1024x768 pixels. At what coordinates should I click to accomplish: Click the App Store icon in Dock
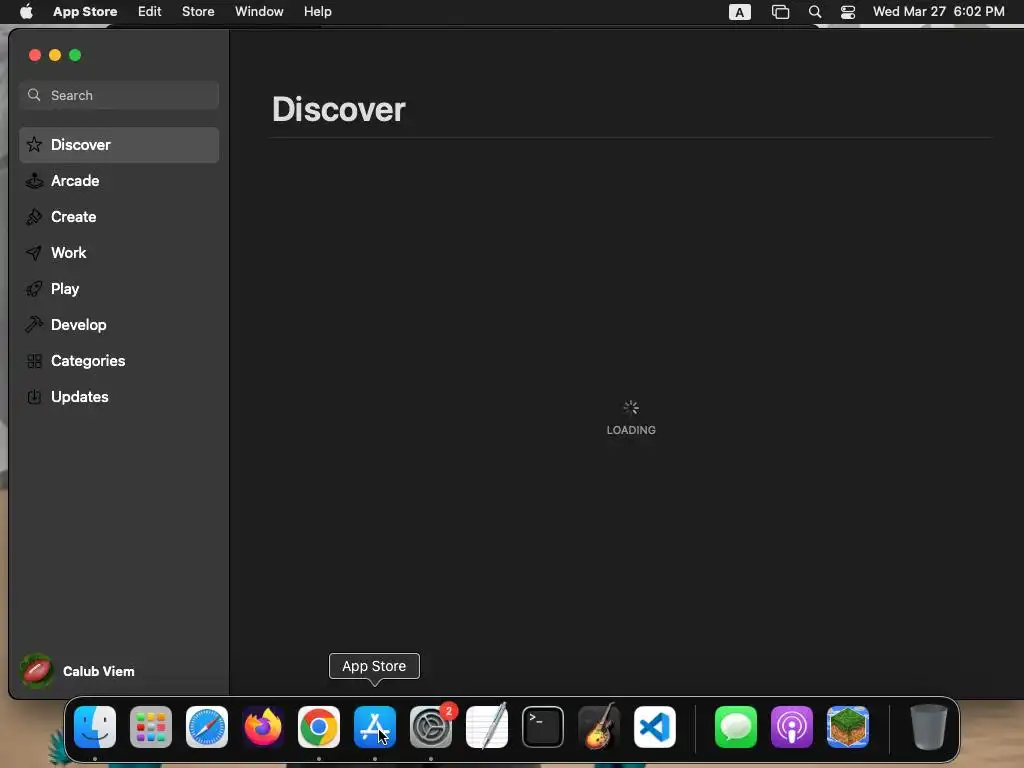click(375, 727)
